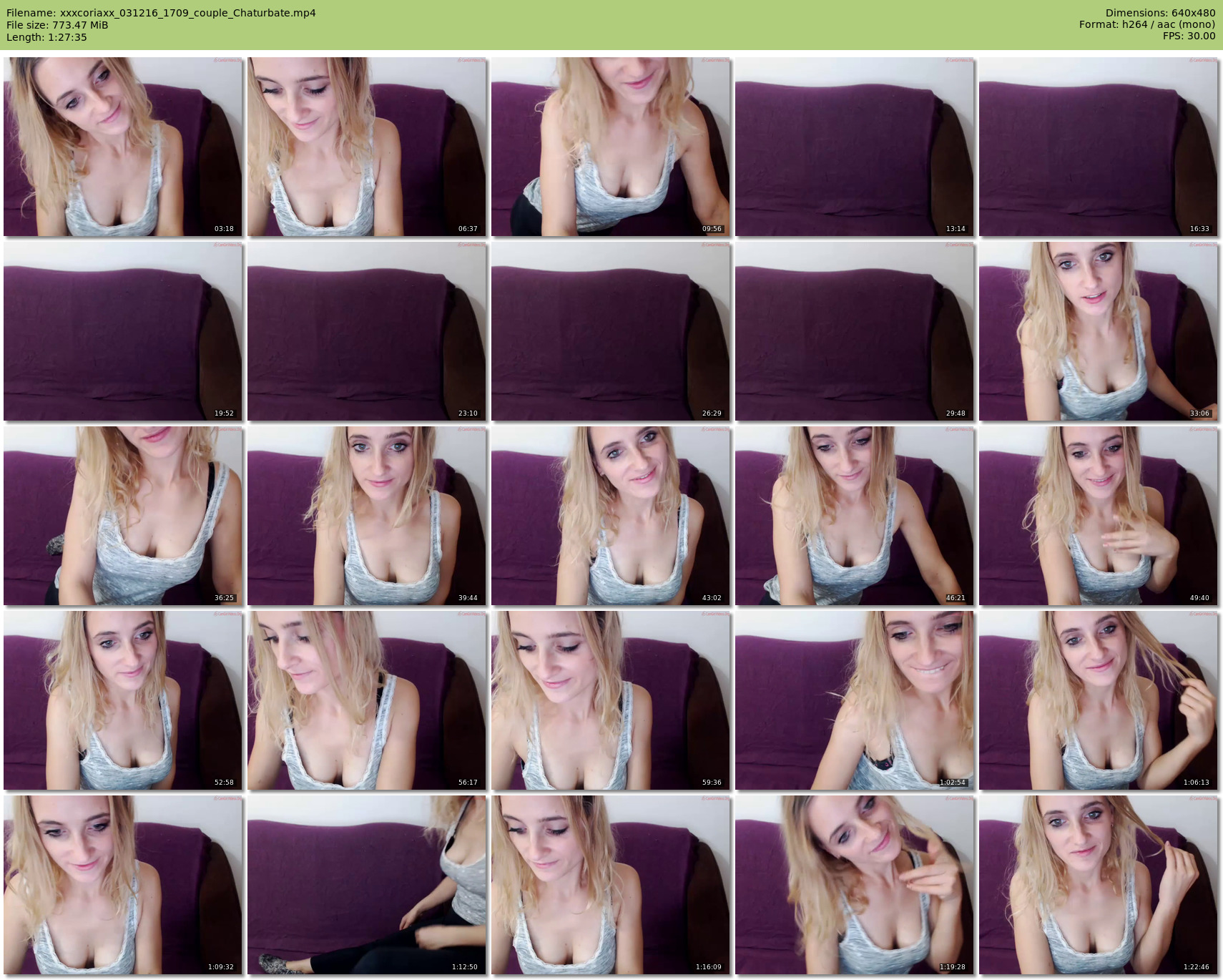
Task: Click the frame timestamped 59:36
Action: click(x=611, y=700)
